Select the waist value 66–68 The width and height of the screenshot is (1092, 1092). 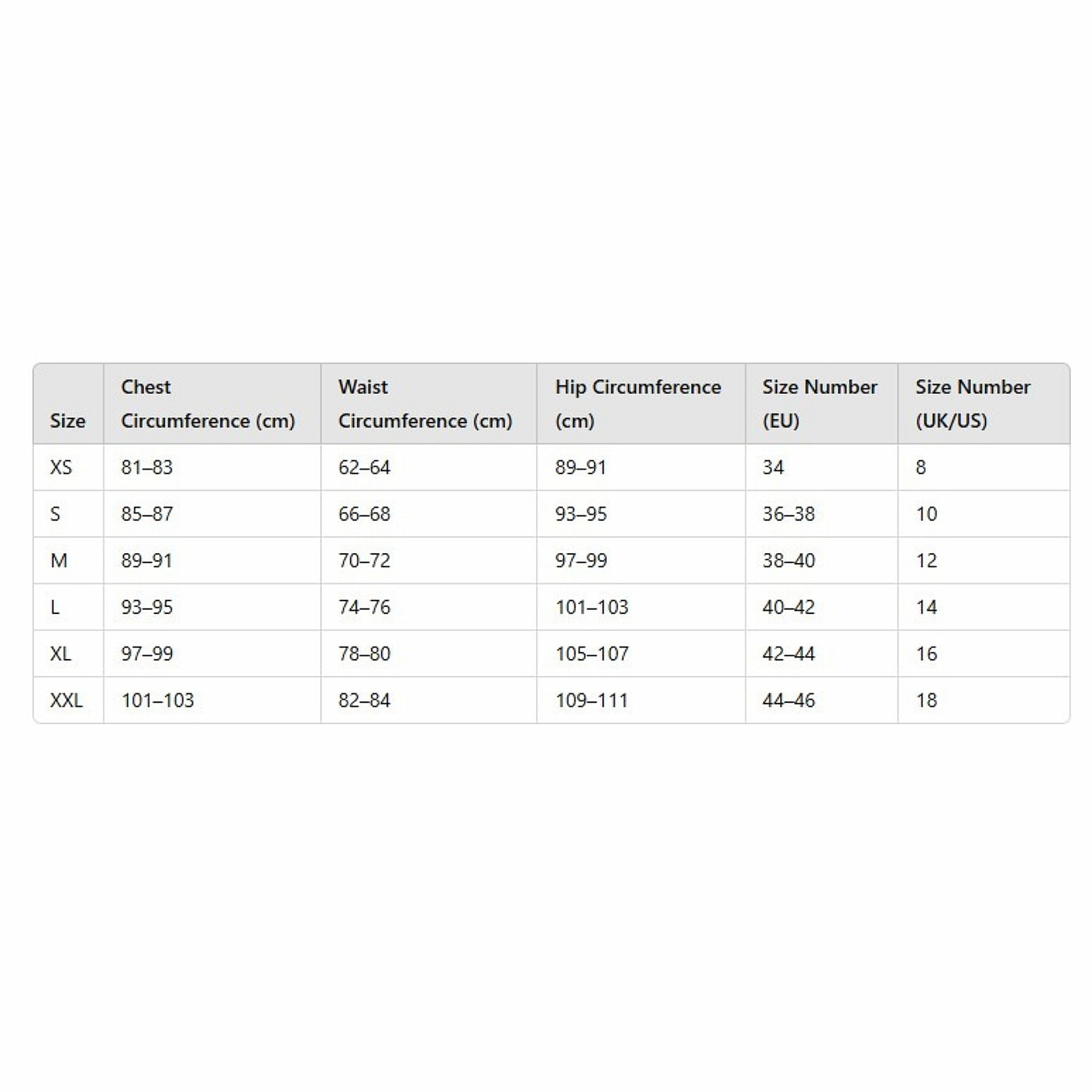click(x=364, y=514)
